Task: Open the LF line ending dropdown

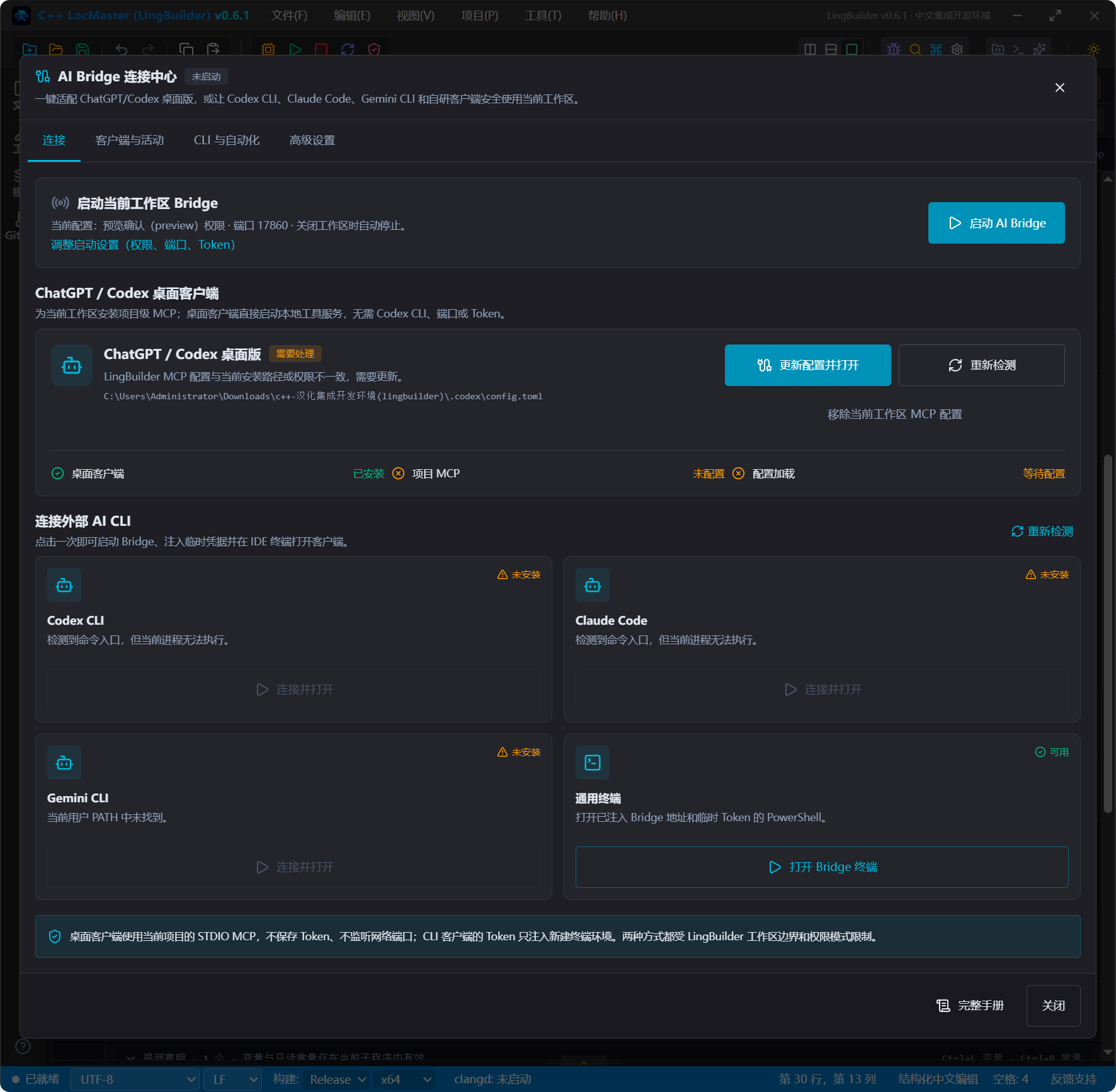Action: pos(233,1079)
